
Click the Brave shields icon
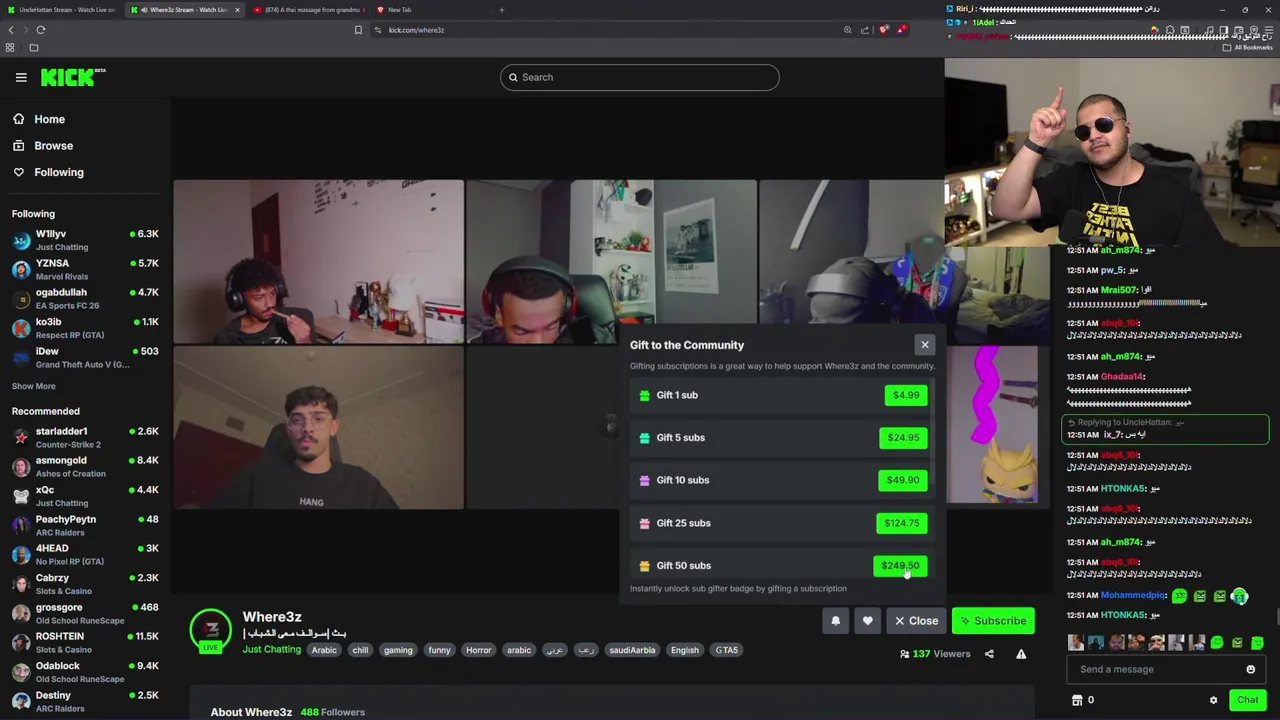[x=884, y=30]
